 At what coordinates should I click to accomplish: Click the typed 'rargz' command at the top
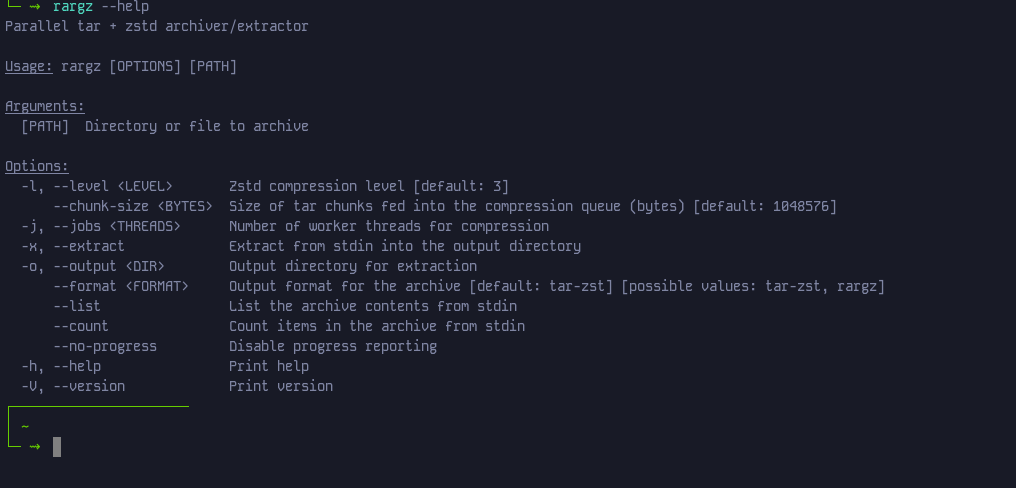[73, 7]
